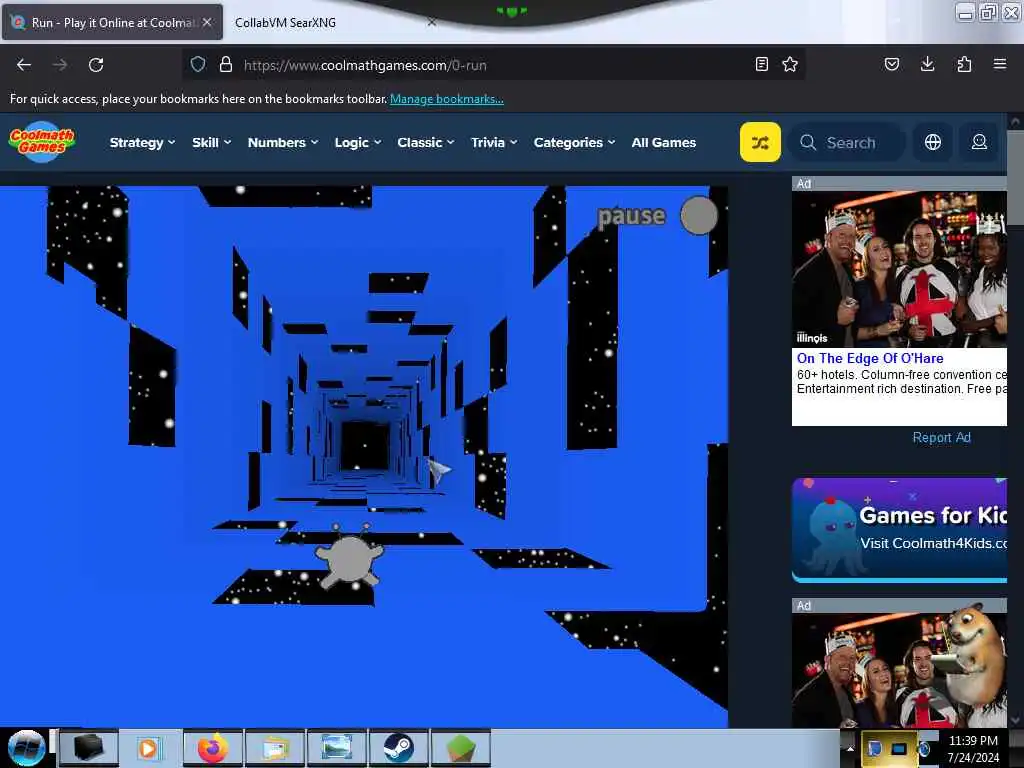Open the extensions puzzle icon
Viewport: 1024px width, 768px height.
pos(964,64)
